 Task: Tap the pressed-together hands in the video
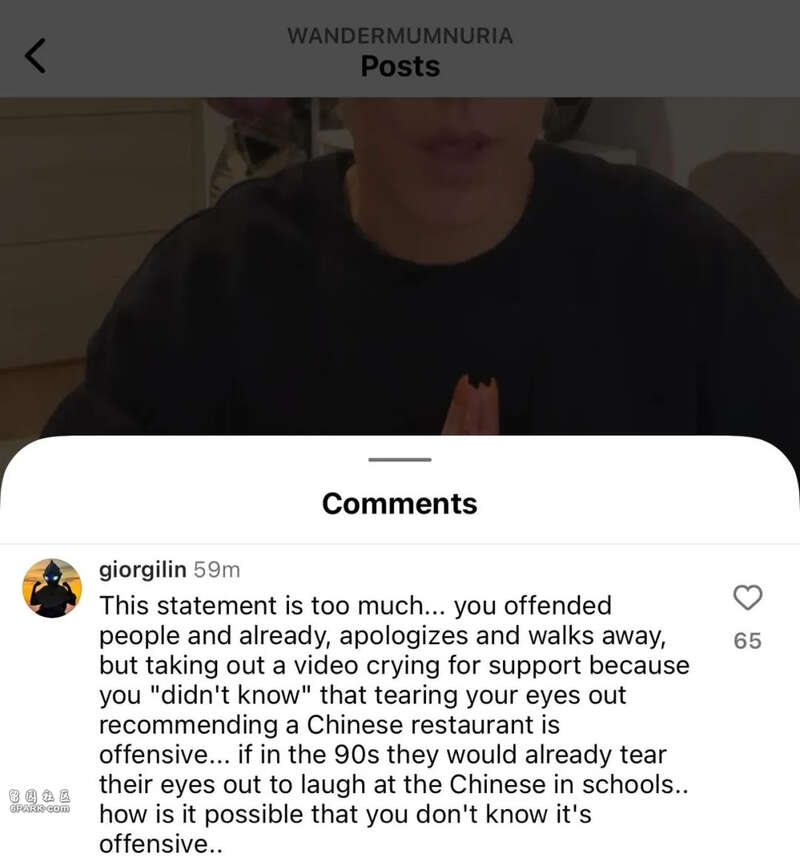(472, 405)
